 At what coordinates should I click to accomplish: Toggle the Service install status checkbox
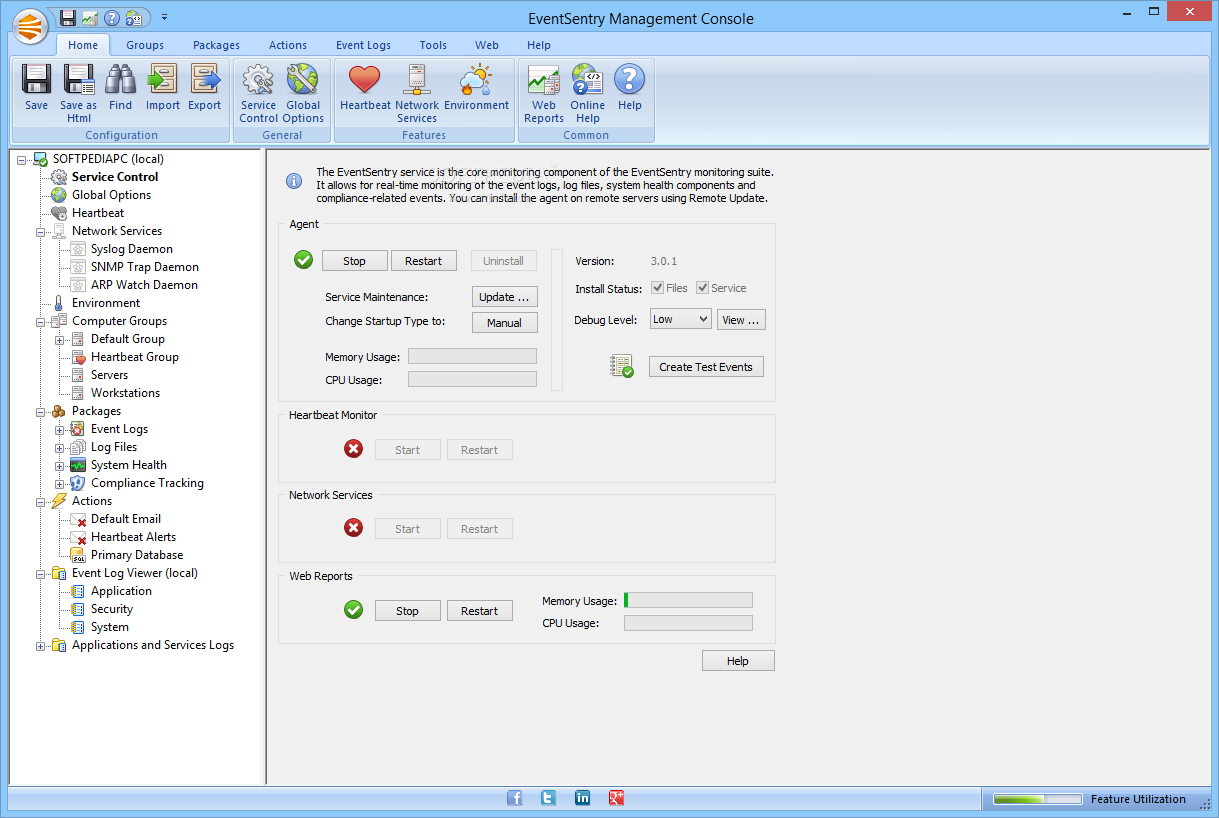(x=703, y=288)
